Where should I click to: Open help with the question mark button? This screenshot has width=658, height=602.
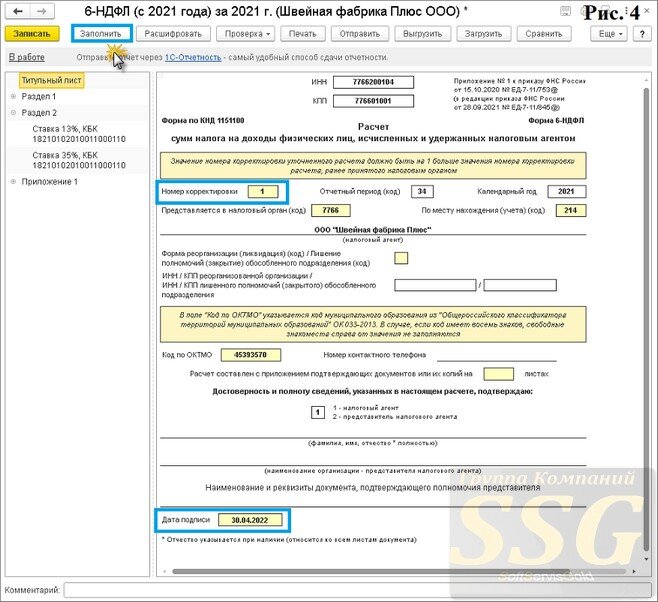pyautogui.click(x=642, y=34)
